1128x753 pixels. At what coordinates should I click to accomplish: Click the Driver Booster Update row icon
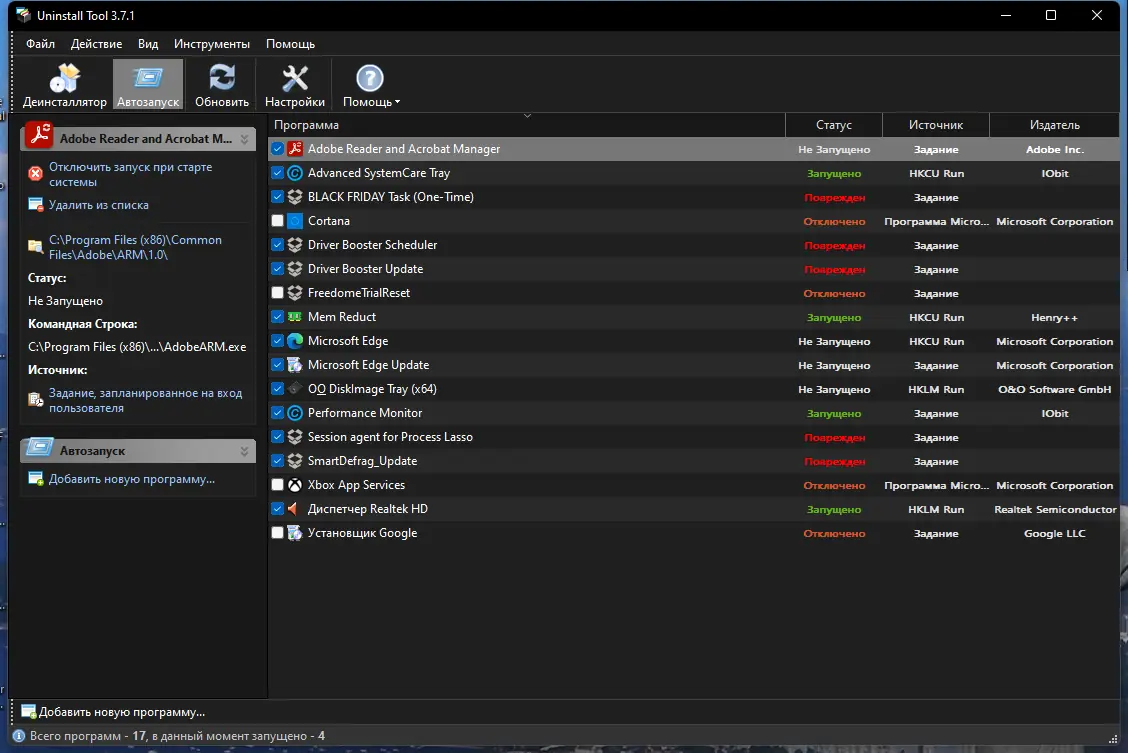click(x=295, y=269)
